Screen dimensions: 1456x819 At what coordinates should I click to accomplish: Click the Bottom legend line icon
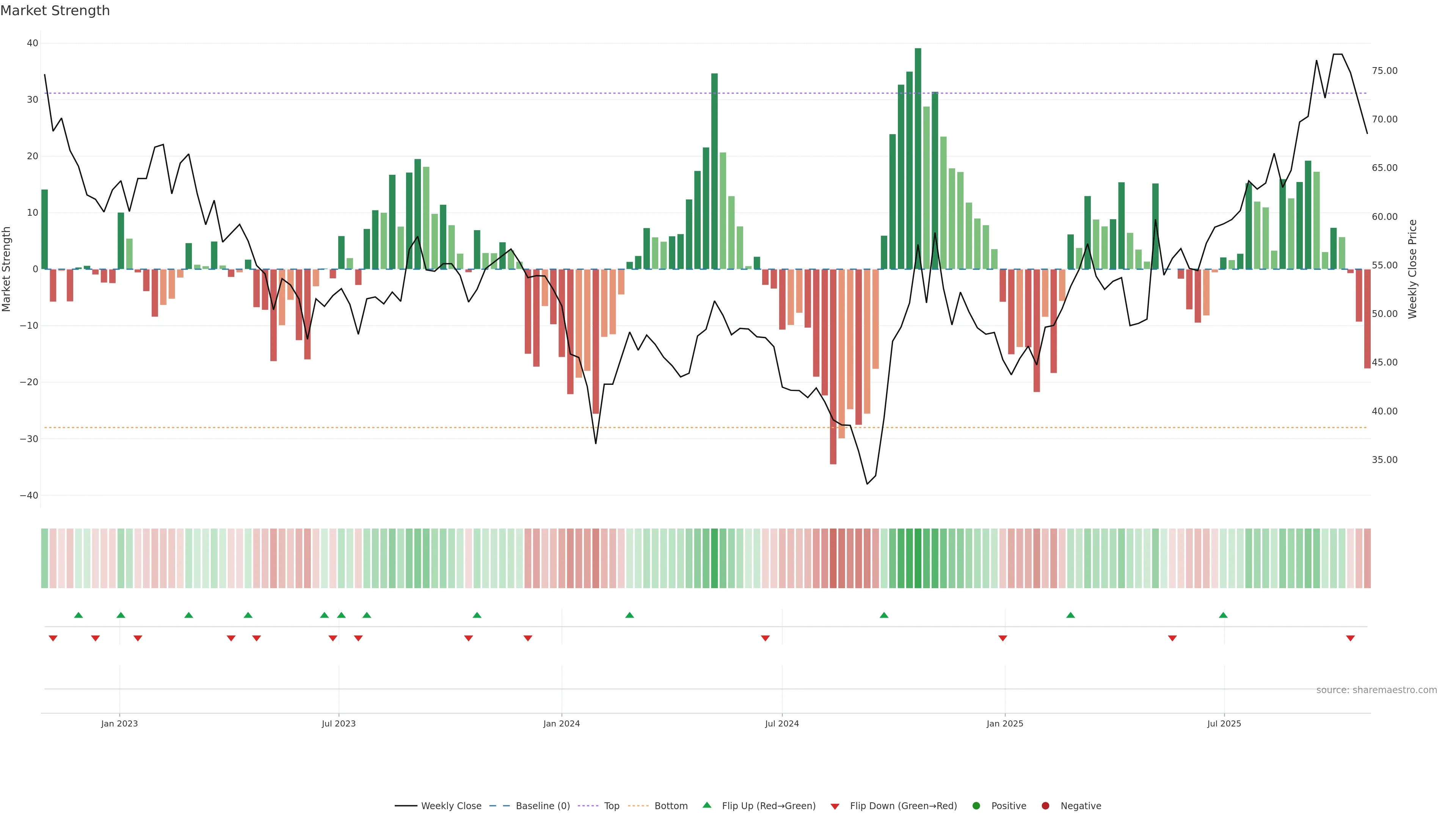tap(638, 805)
